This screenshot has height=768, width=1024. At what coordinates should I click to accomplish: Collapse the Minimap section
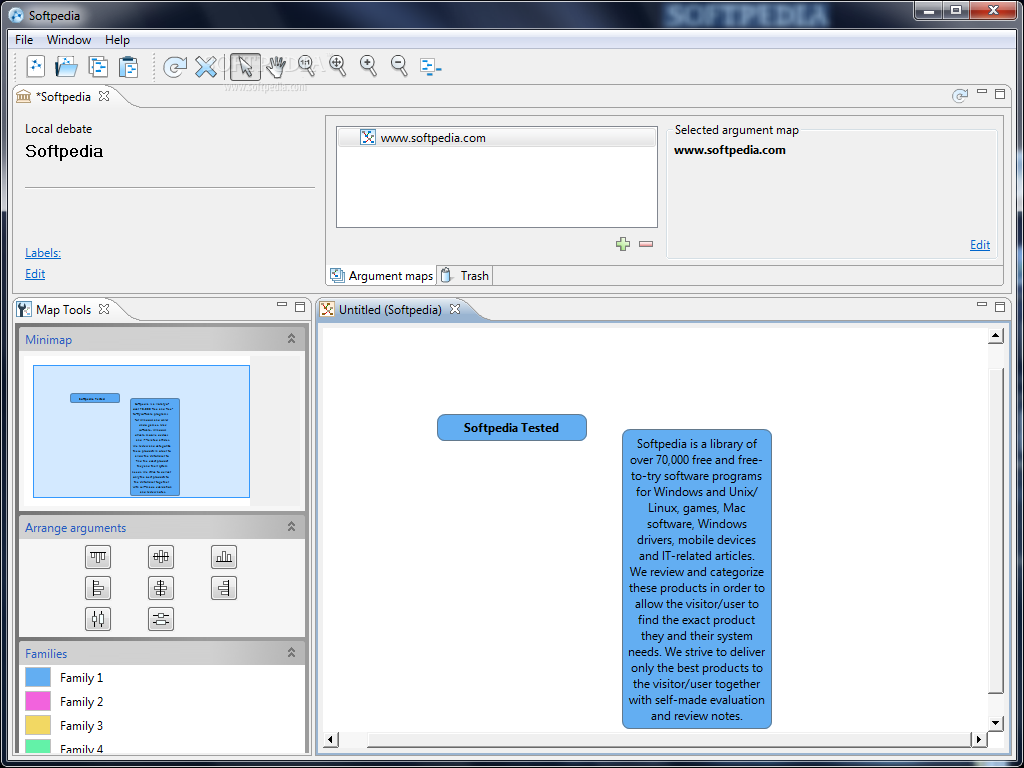291,339
